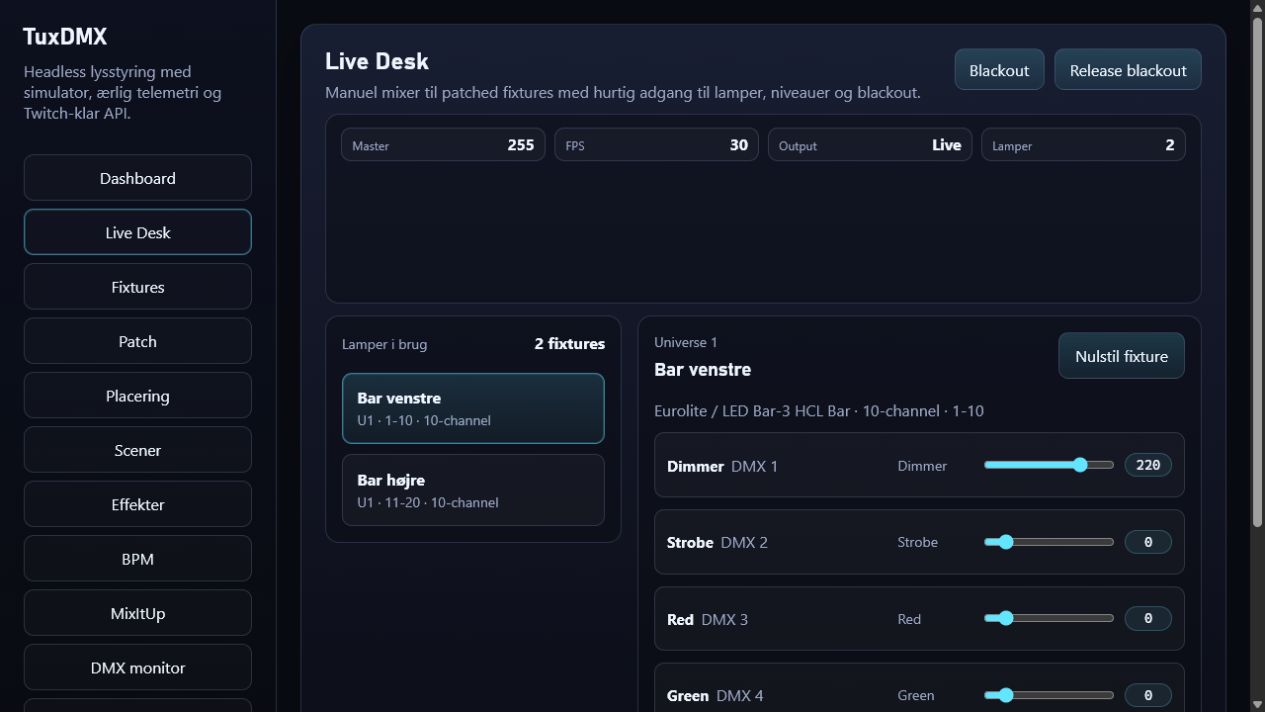Open Placering in the sidebar
This screenshot has height=712, width=1265.
pos(137,396)
